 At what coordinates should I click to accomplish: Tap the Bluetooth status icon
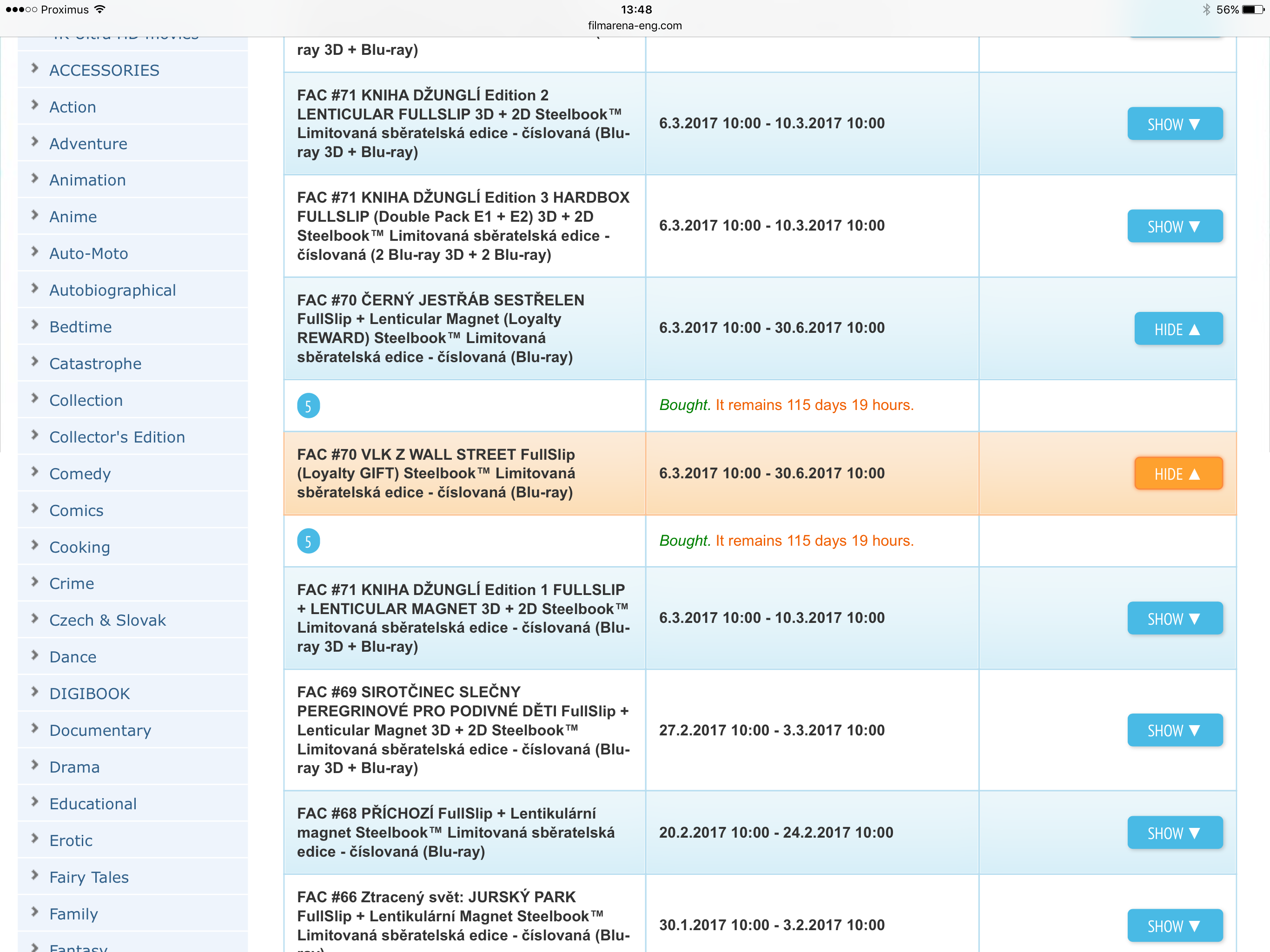coord(1206,9)
